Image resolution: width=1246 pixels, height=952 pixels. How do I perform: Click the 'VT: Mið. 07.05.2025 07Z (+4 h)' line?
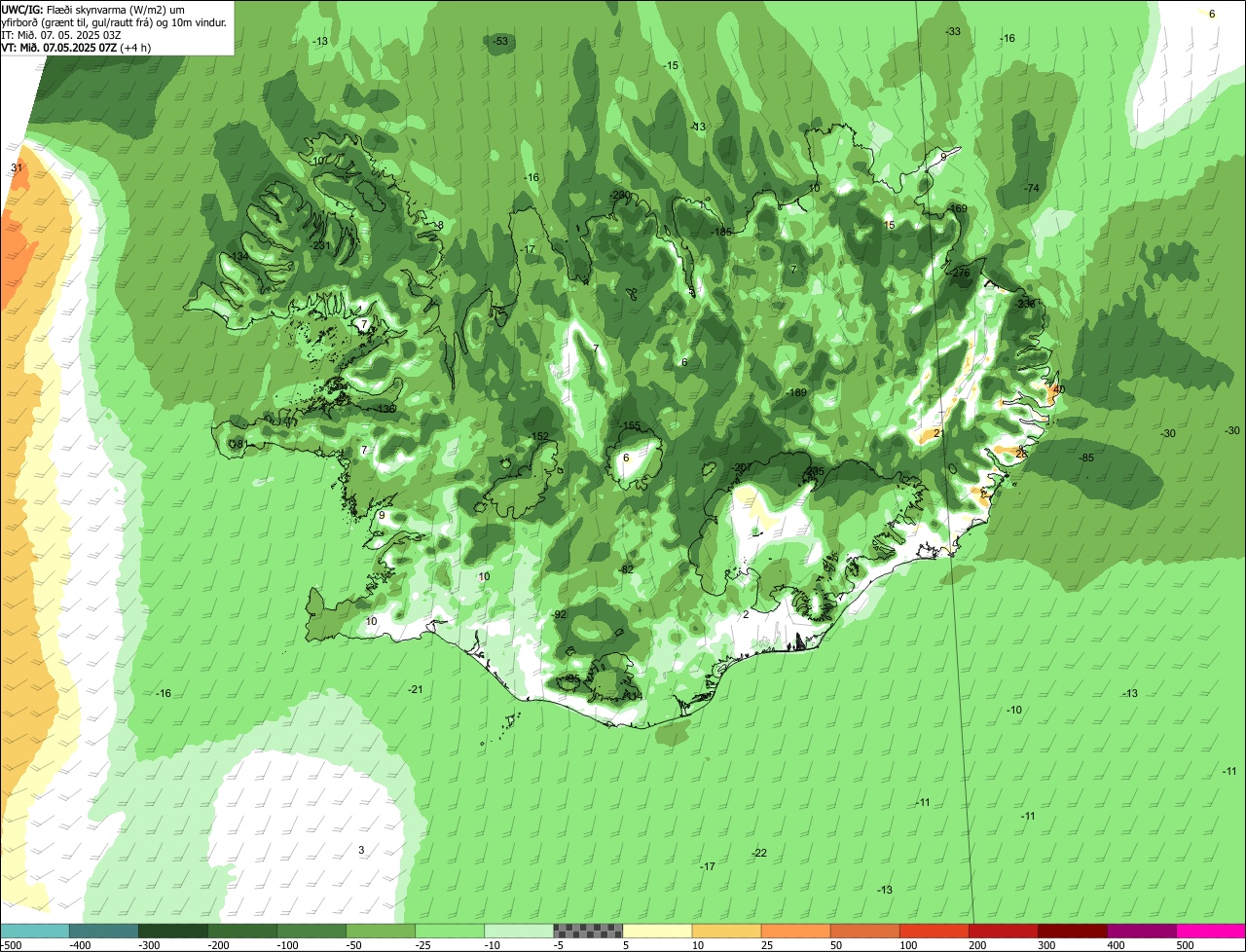(76, 47)
